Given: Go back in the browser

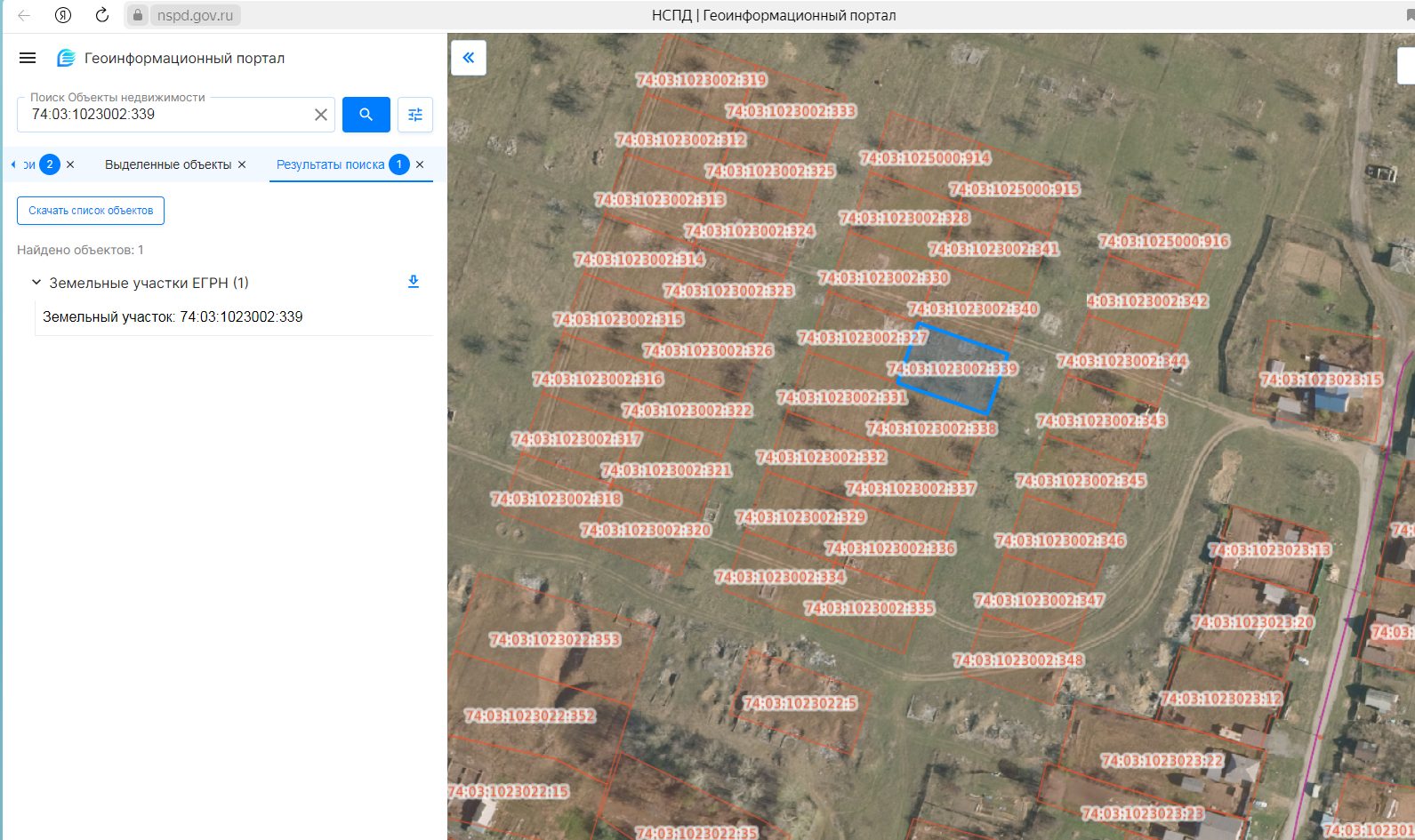Looking at the screenshot, I should click(x=24, y=15).
